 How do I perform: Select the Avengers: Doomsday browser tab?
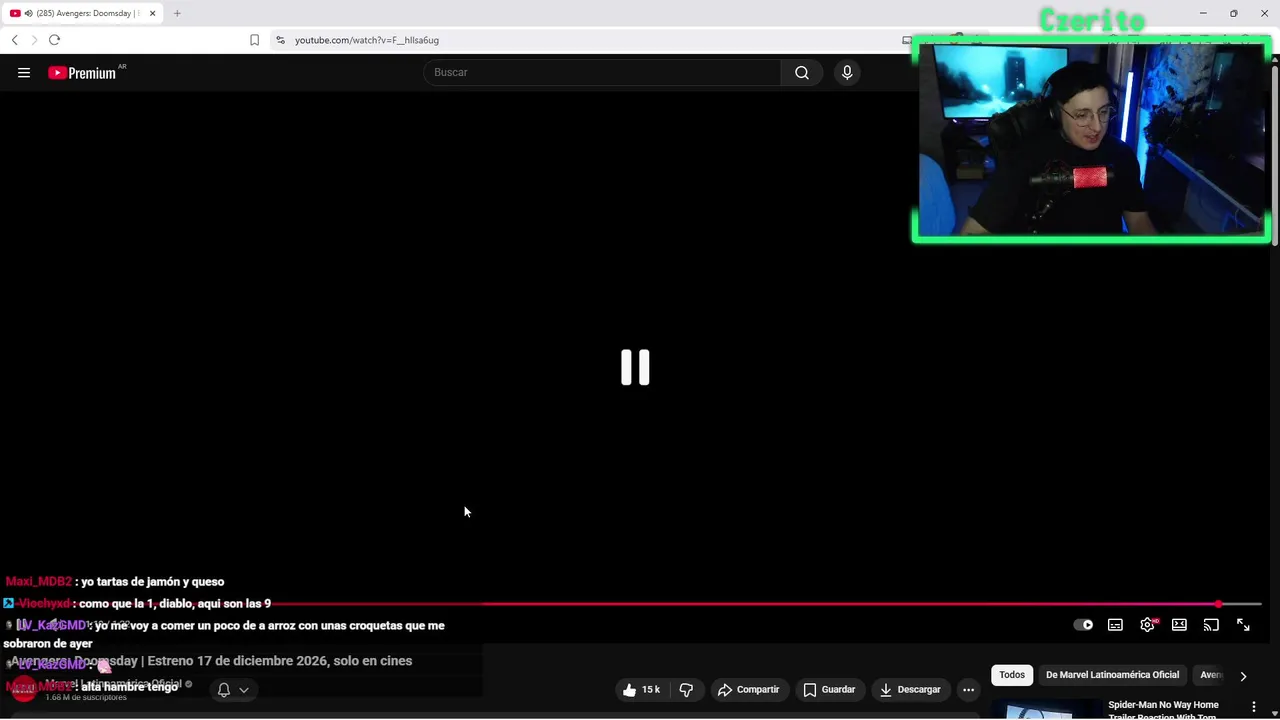click(x=83, y=13)
